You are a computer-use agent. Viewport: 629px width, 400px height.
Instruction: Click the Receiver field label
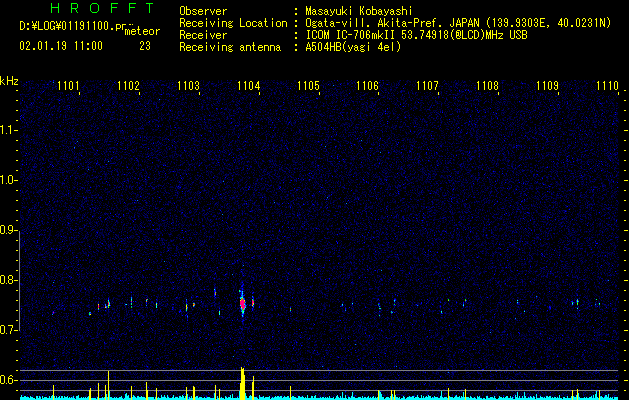tap(203, 35)
